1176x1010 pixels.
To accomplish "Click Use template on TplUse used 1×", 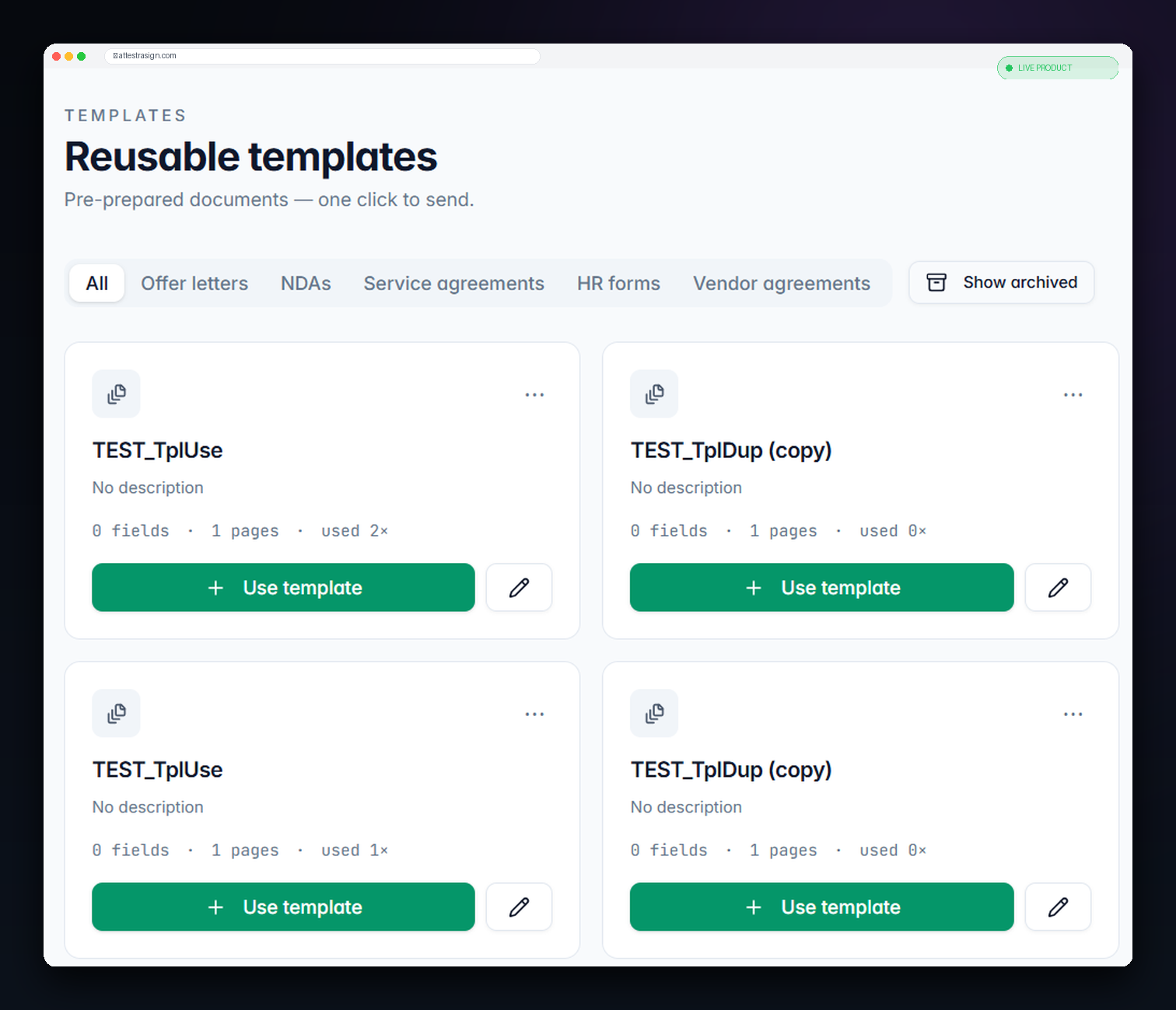I will pos(283,907).
